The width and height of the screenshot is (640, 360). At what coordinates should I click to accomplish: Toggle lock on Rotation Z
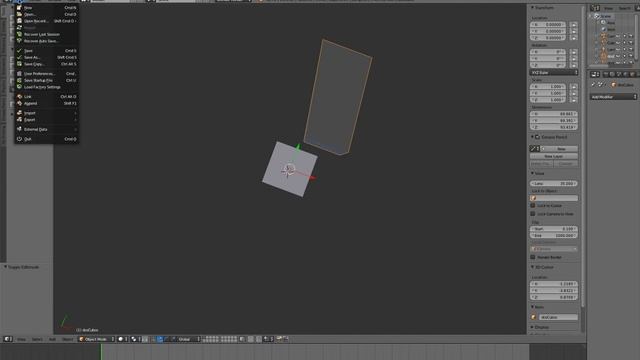pos(573,65)
